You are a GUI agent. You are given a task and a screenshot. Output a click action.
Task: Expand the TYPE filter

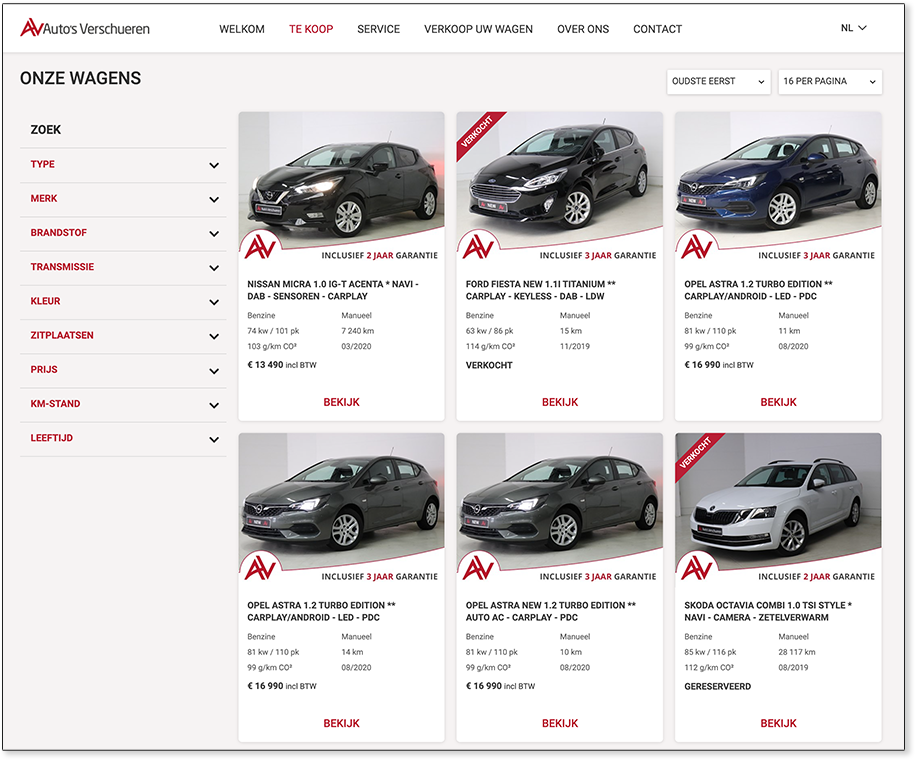[x=123, y=165]
